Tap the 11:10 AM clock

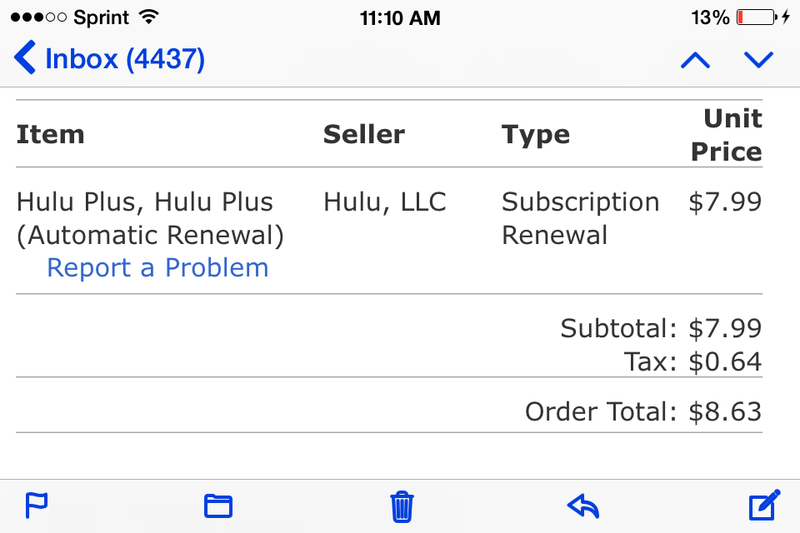[x=400, y=17]
